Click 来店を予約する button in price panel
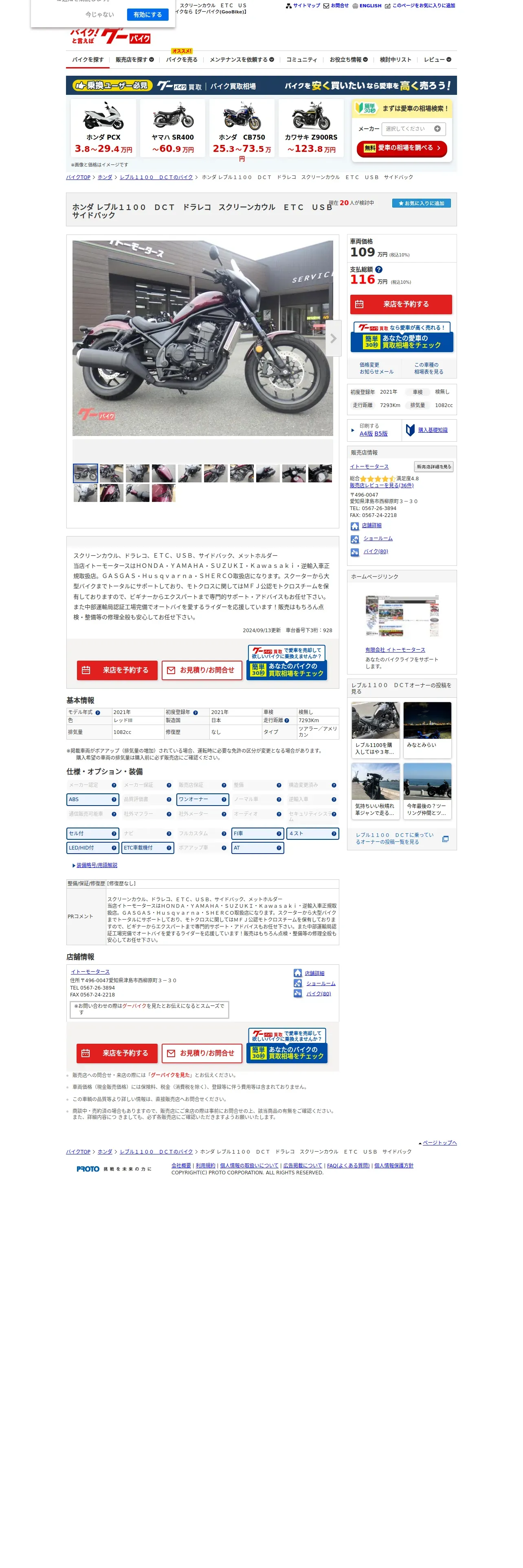Screen dimensions: 523x1568 pyautogui.click(x=401, y=304)
